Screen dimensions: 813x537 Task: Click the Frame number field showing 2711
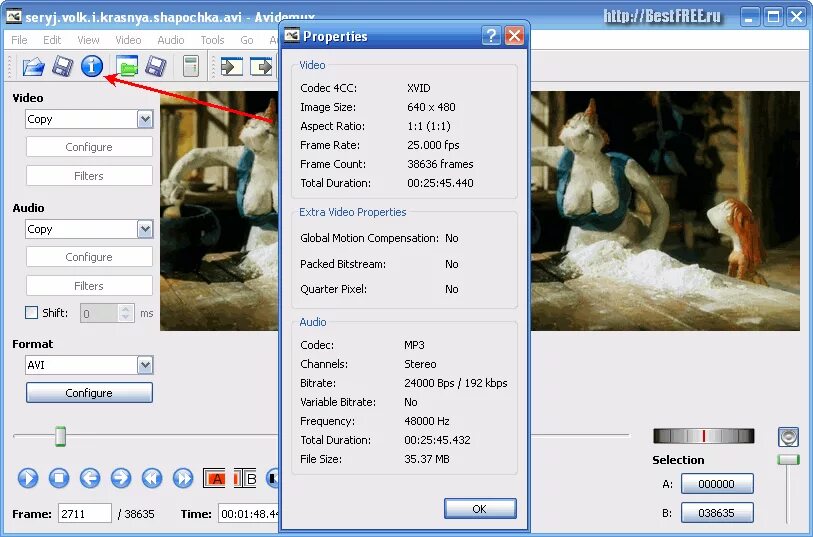tap(85, 514)
